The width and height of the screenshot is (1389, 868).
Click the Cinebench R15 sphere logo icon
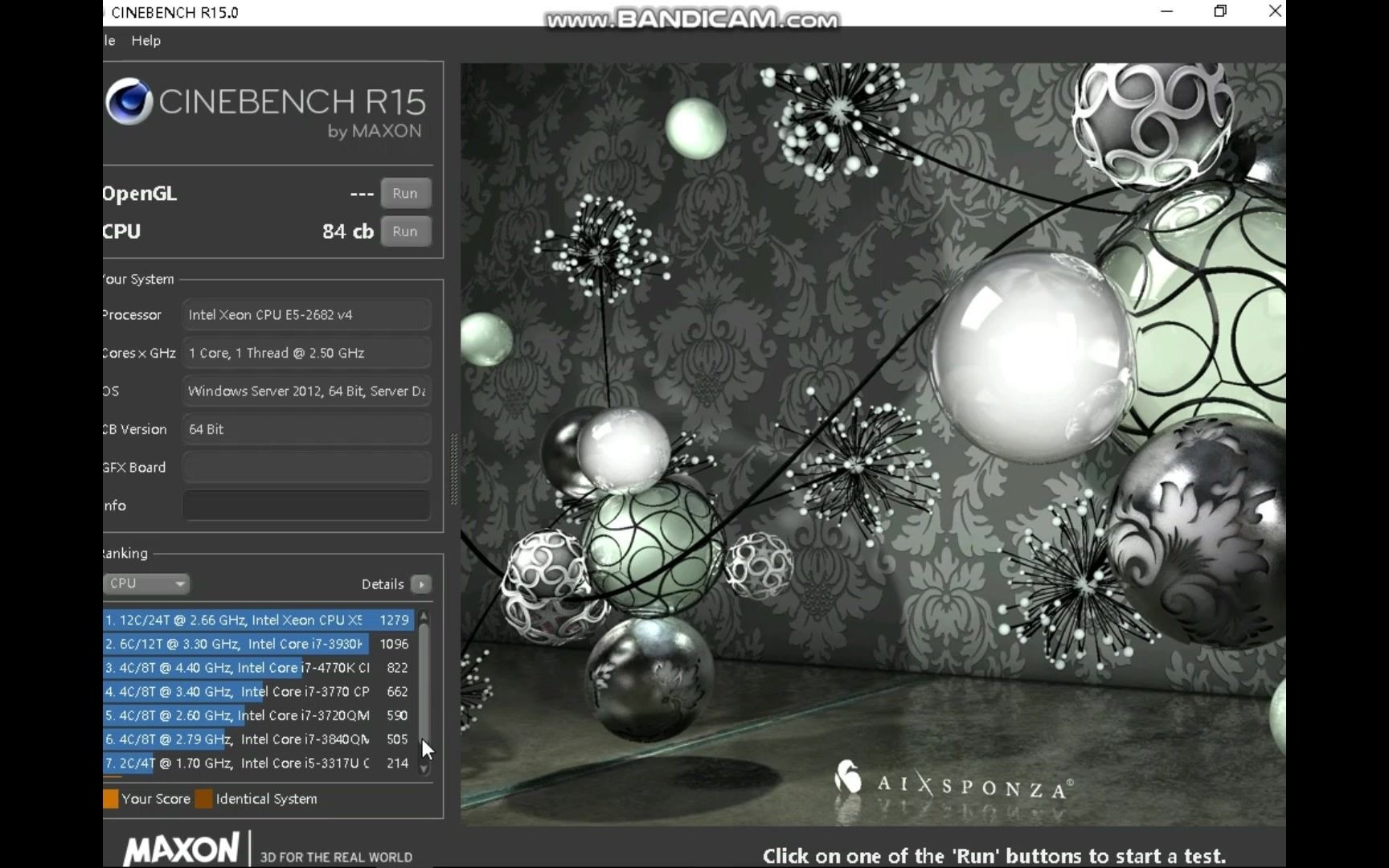(129, 102)
